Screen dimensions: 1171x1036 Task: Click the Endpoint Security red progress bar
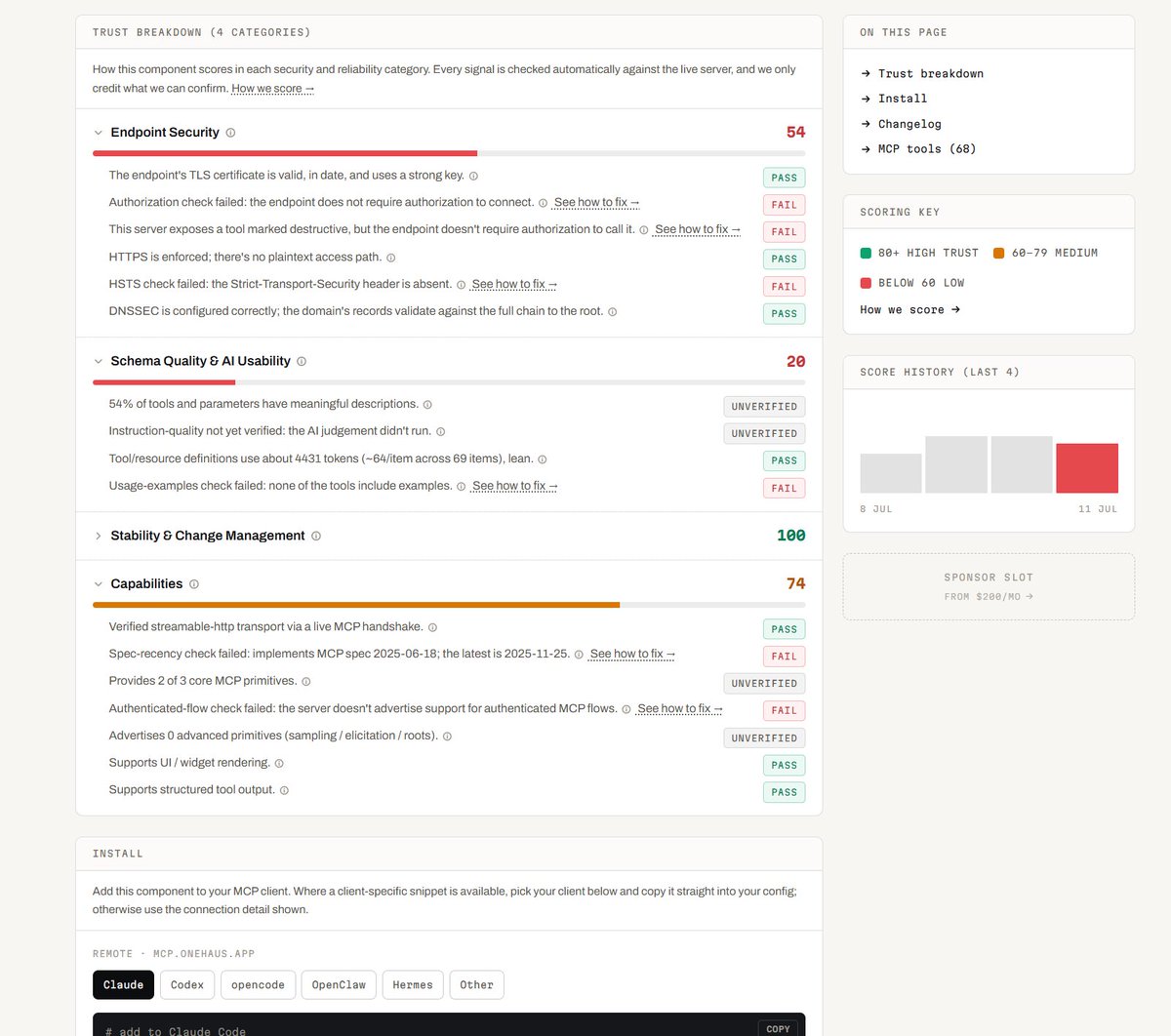click(285, 153)
